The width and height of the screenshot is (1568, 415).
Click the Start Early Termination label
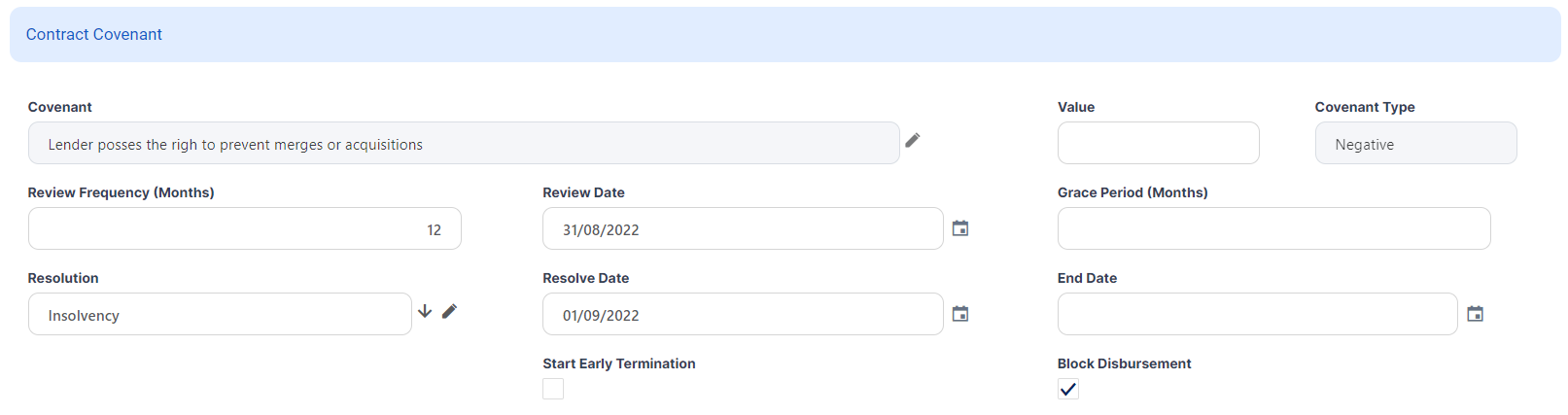click(619, 363)
